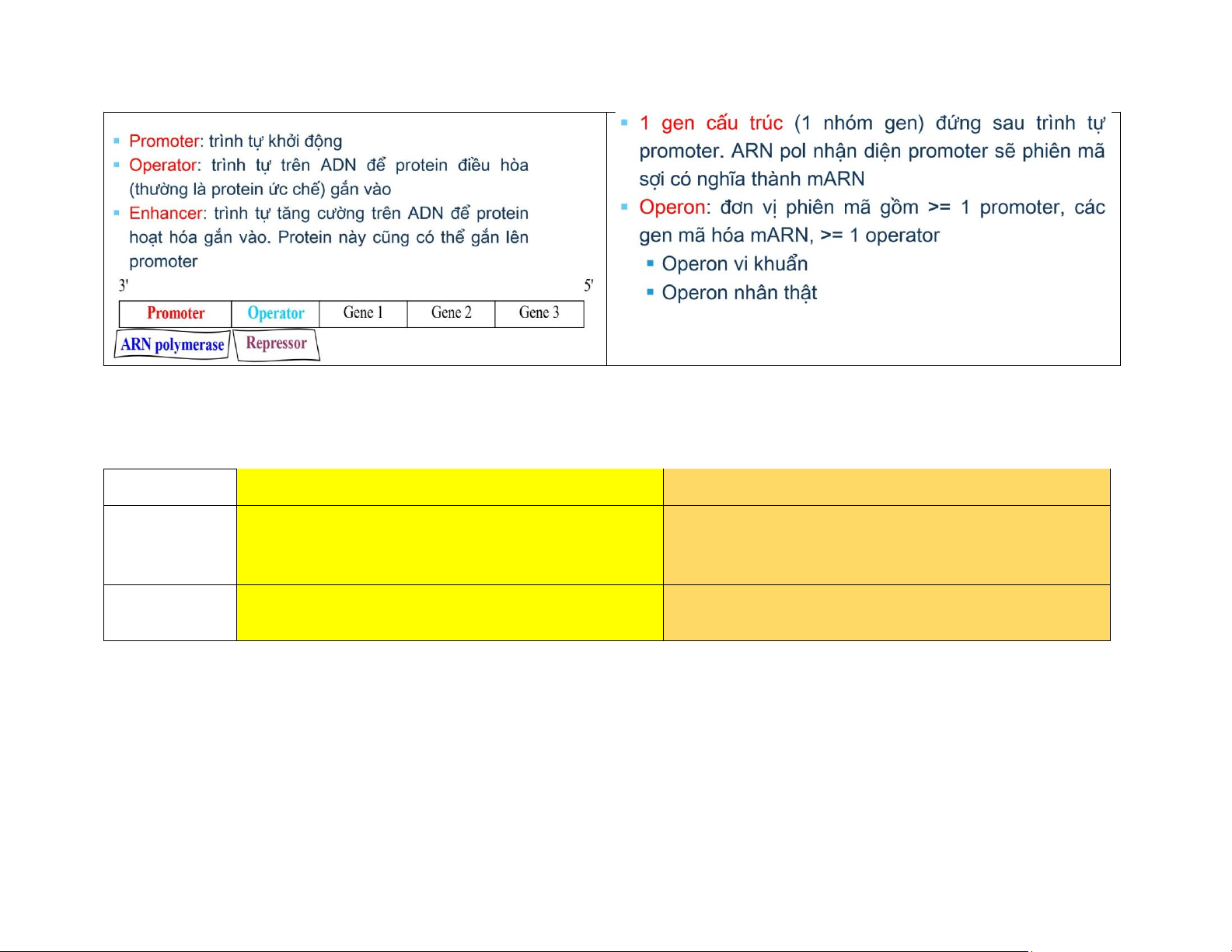The width and height of the screenshot is (1232, 952).
Task: Click the red Promoter term in the bullet list
Action: click(164, 141)
